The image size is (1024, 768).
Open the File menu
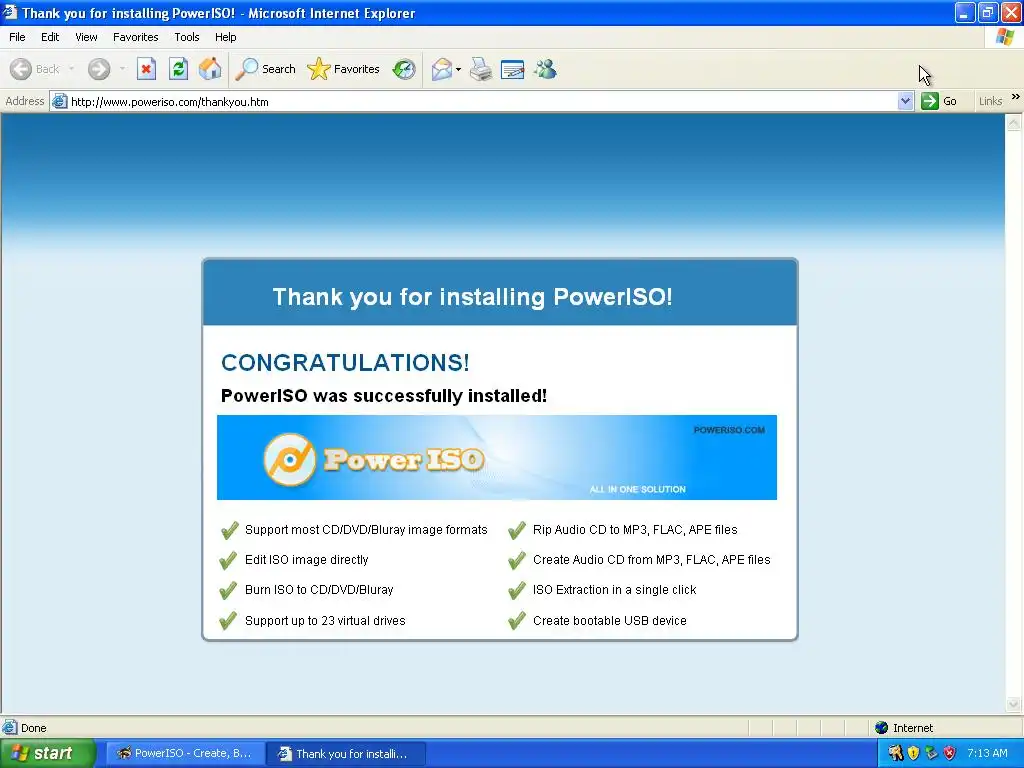[x=17, y=37]
